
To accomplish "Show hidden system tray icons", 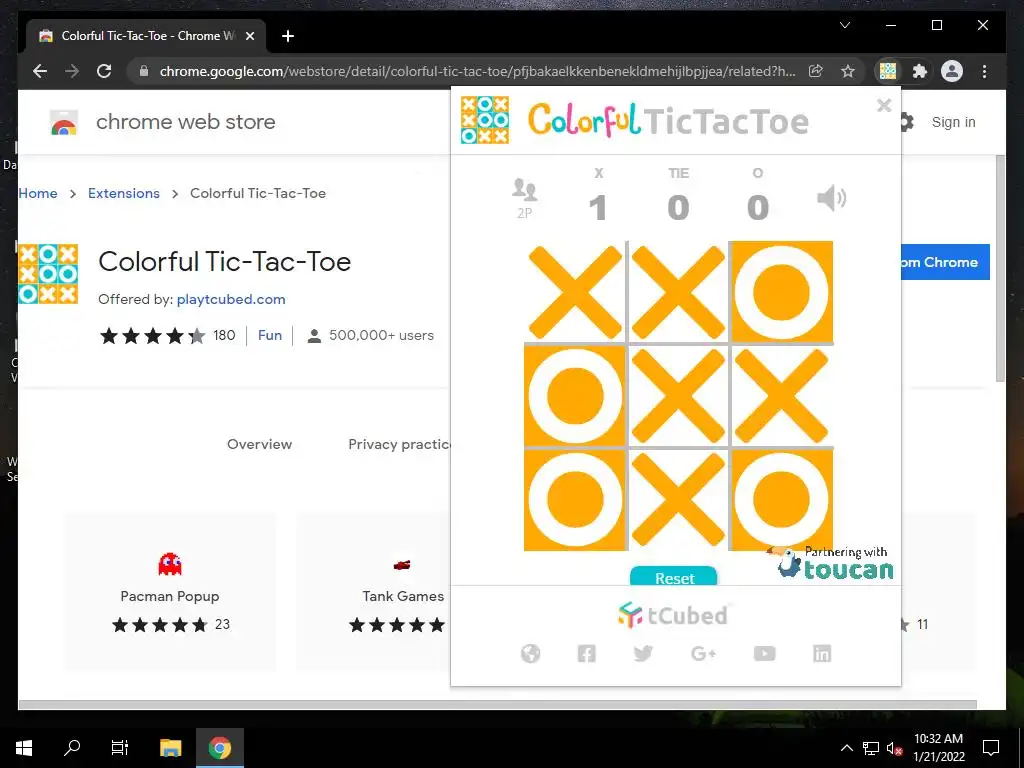I will pos(846,748).
